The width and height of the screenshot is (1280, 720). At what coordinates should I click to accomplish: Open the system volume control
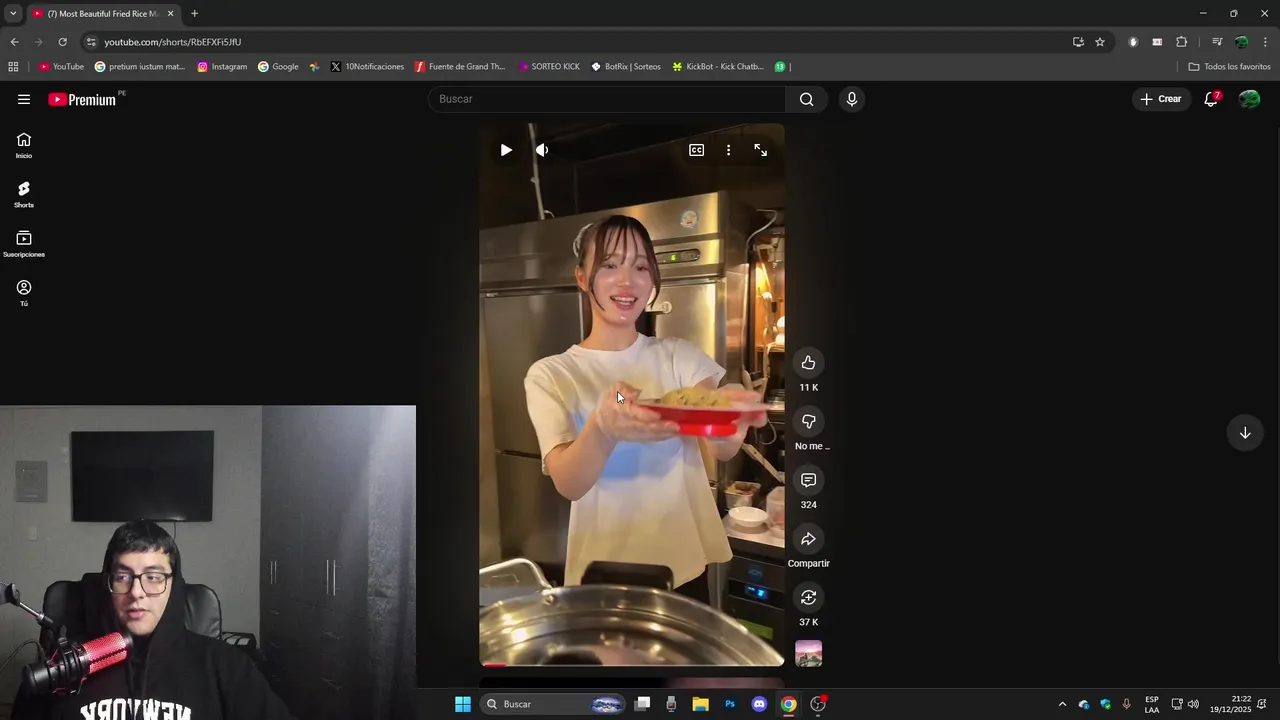click(x=1193, y=704)
